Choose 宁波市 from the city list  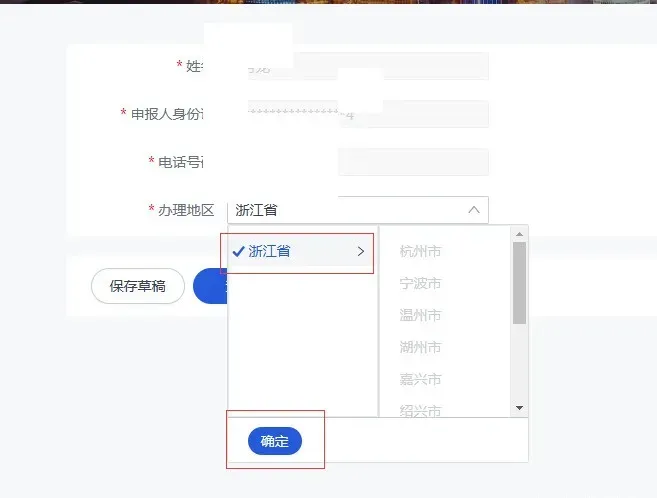(x=420, y=283)
